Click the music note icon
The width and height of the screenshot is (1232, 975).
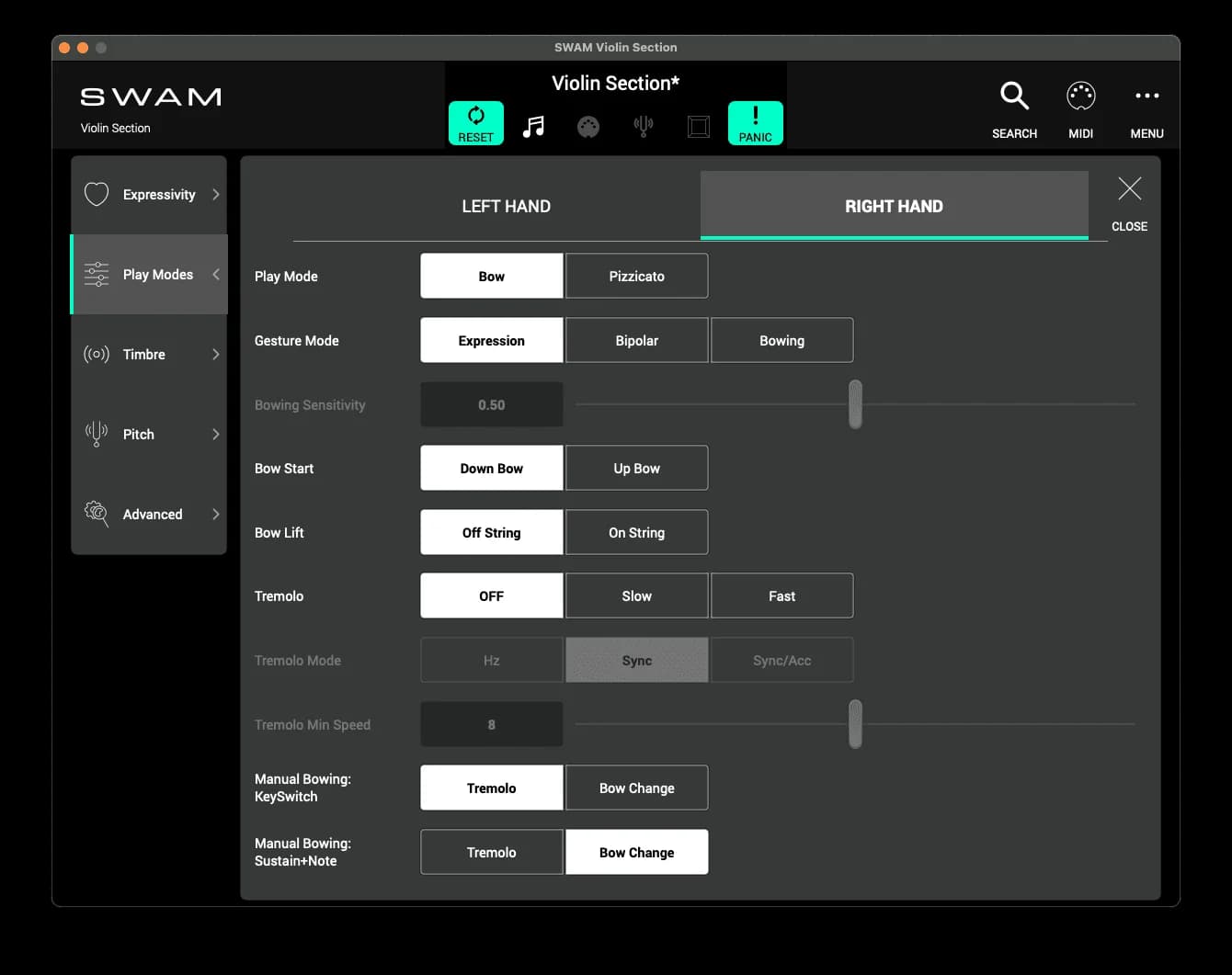pyautogui.click(x=533, y=126)
